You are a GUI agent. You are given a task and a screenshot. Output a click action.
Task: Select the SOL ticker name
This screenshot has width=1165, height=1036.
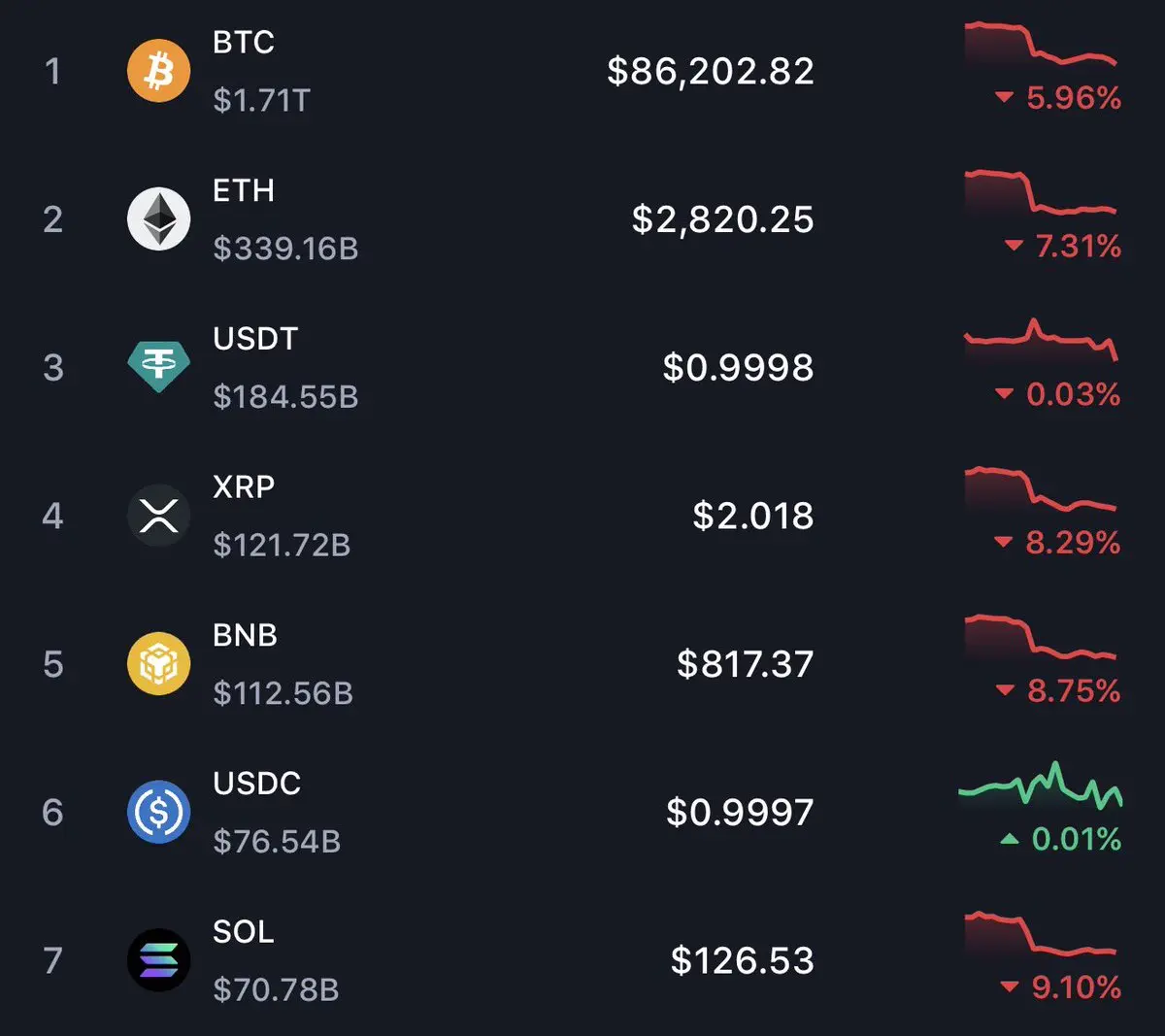pyautogui.click(x=244, y=932)
